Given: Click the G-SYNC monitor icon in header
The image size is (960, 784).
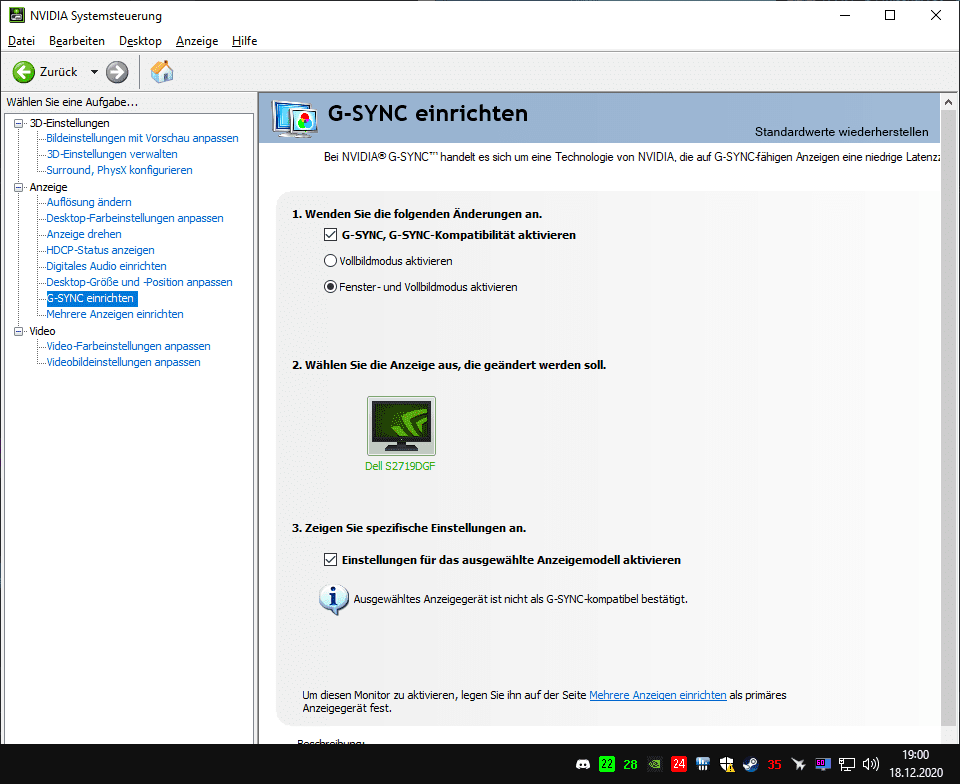Looking at the screenshot, I should [295, 118].
